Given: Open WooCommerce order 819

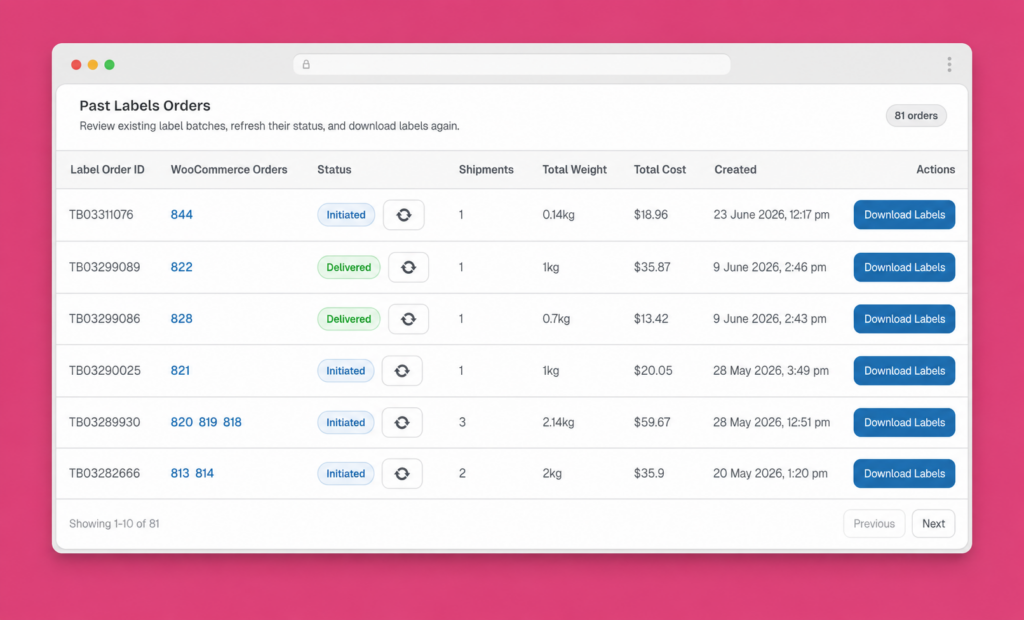Looking at the screenshot, I should (208, 422).
